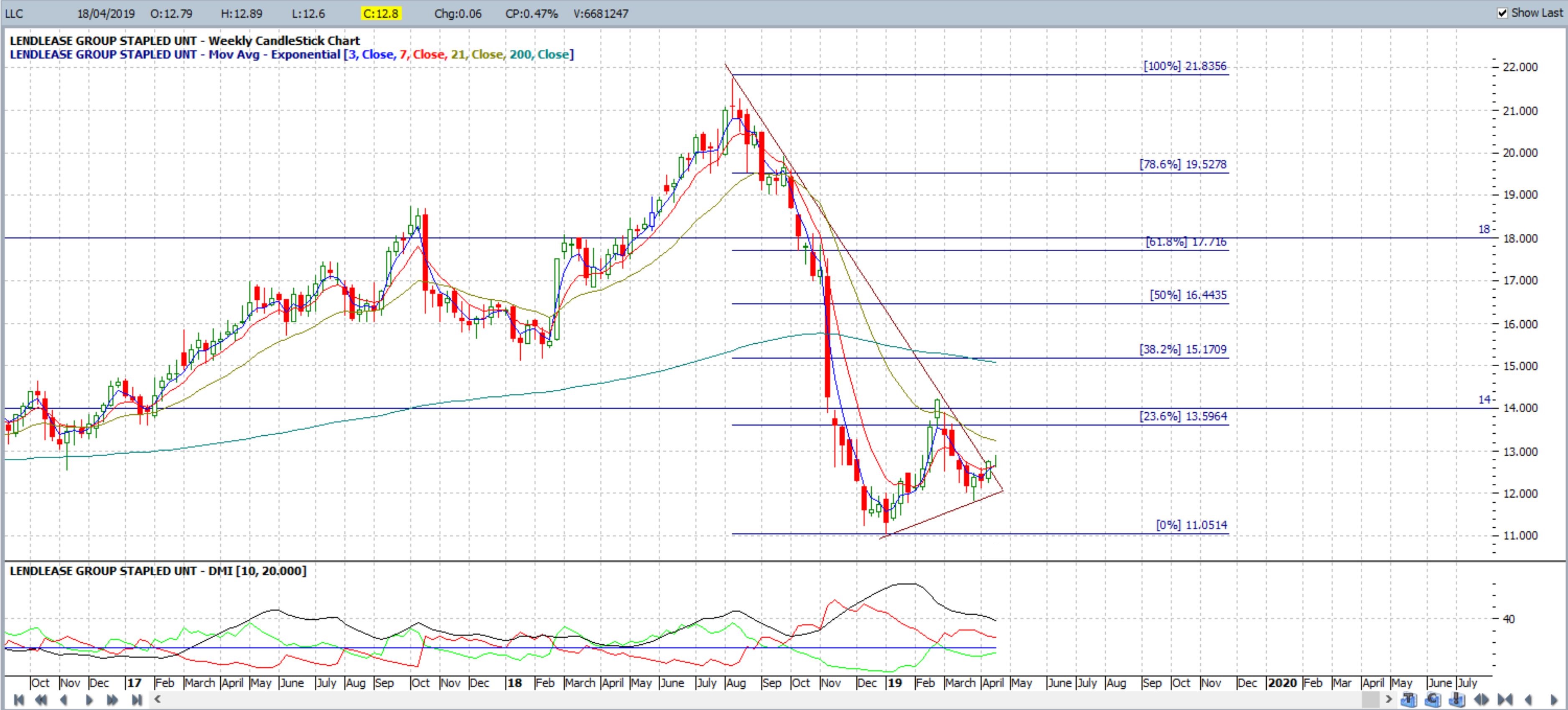Click the volume value V:6681247
The image size is (1568, 710).
pyautogui.click(x=601, y=13)
